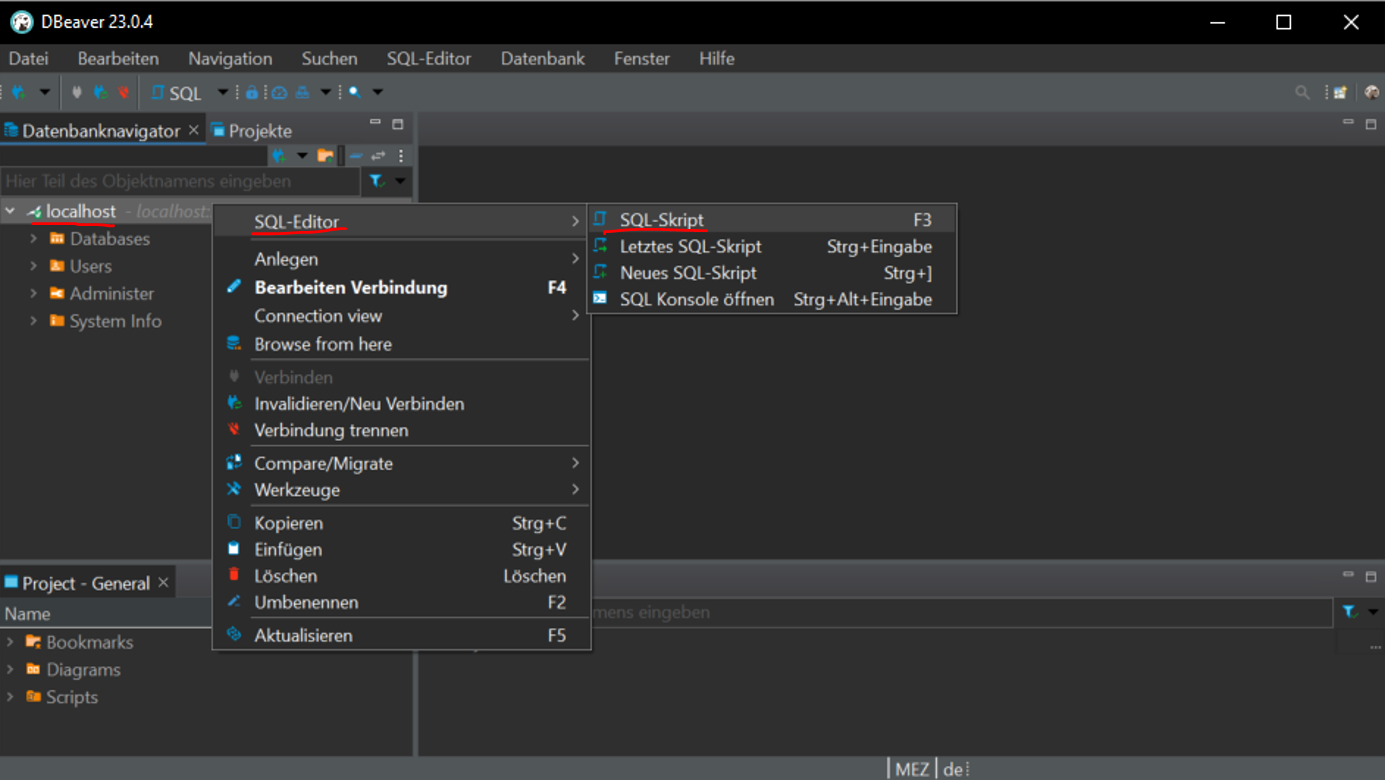Toggle the filter funnel in Project panel
Viewport: 1385px width, 780px height.
[1350, 611]
